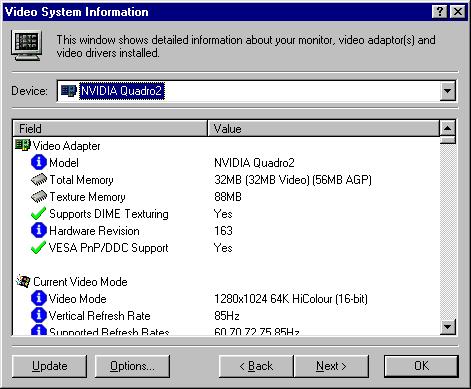
Task: Select the Video Mode field label
Action: click(78, 299)
